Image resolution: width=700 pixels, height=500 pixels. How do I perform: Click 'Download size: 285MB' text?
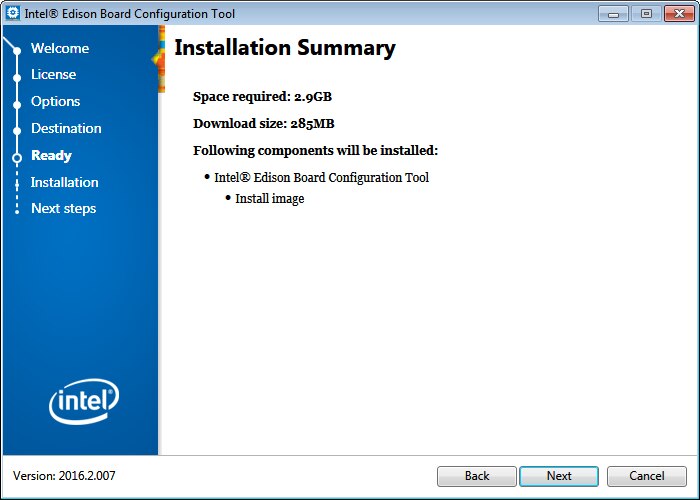pyautogui.click(x=264, y=124)
